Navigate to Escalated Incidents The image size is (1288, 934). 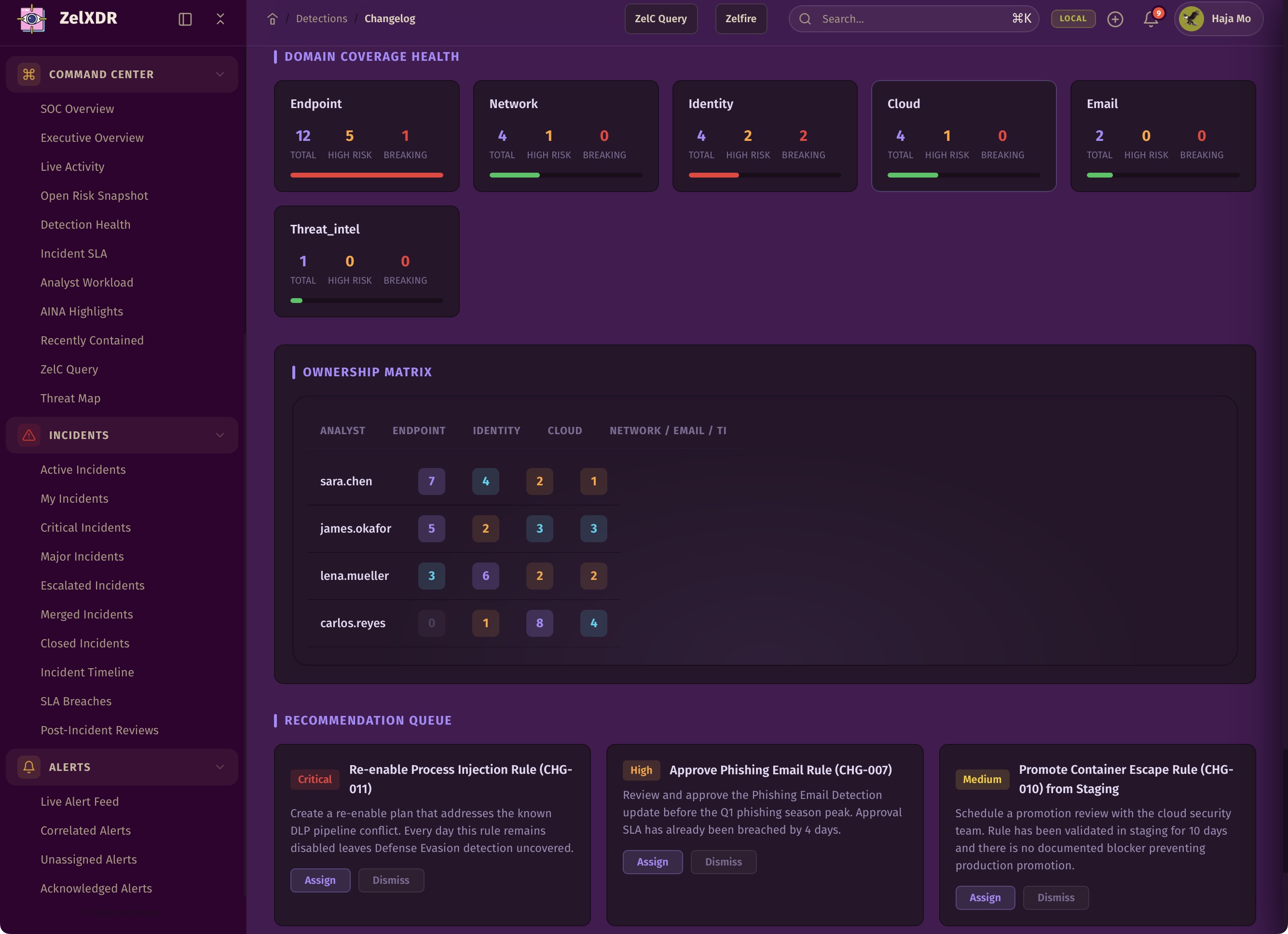(x=92, y=585)
